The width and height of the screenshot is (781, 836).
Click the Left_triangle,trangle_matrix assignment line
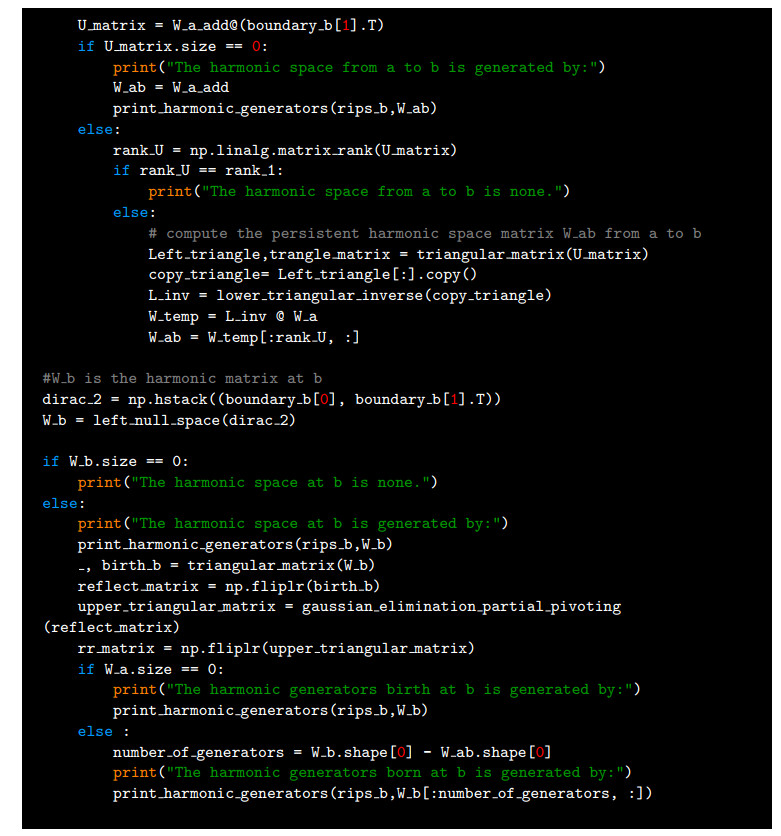click(398, 254)
